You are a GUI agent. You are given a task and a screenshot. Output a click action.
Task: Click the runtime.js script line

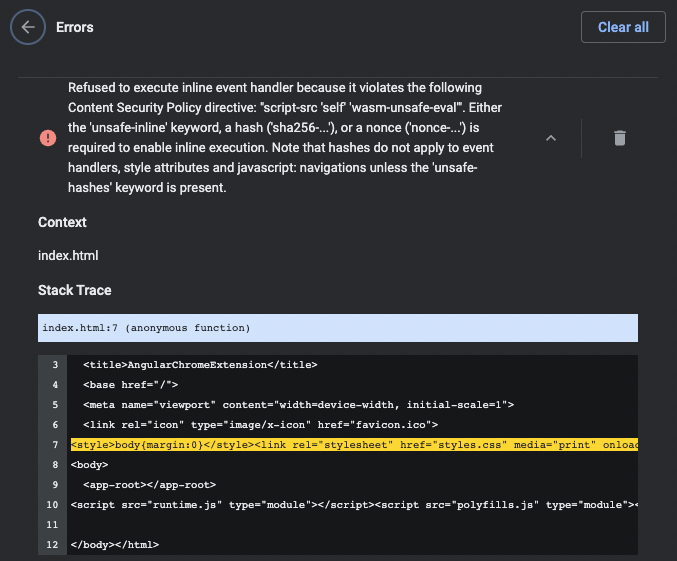[354, 504]
